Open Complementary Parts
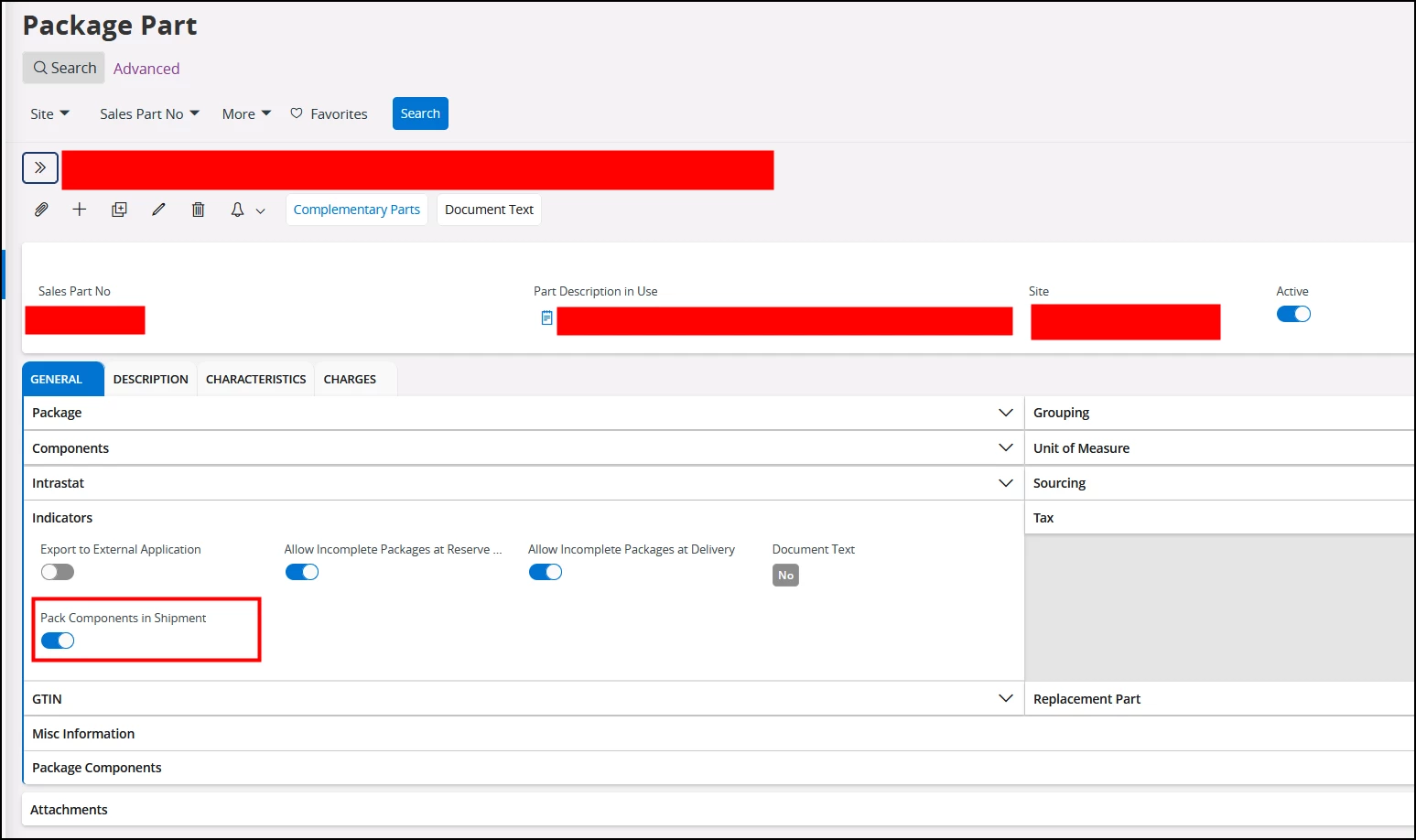1416x840 pixels. pos(357,210)
